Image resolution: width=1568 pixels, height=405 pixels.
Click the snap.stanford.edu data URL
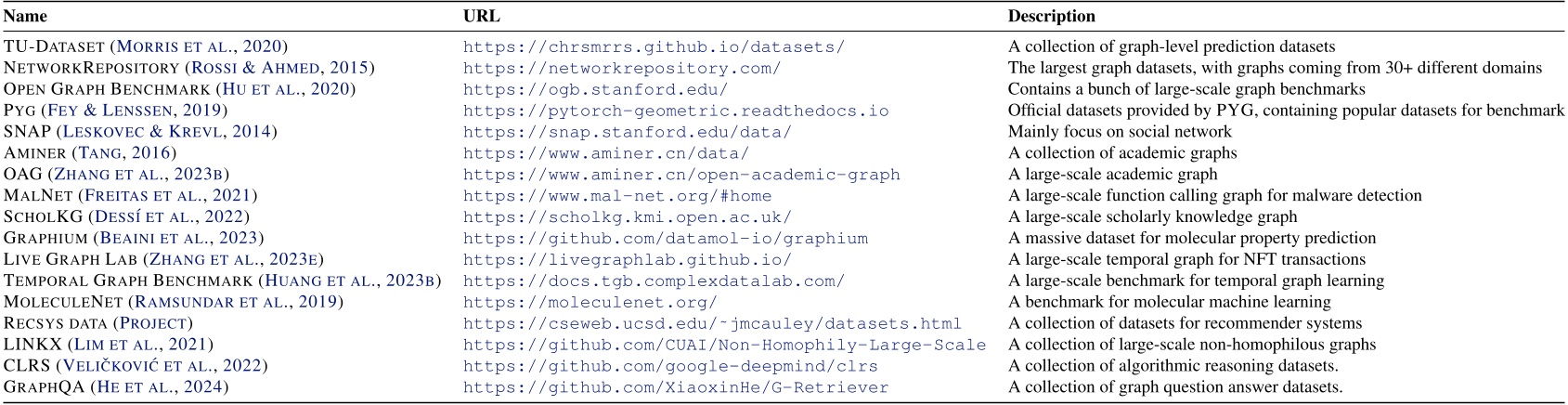[628, 132]
